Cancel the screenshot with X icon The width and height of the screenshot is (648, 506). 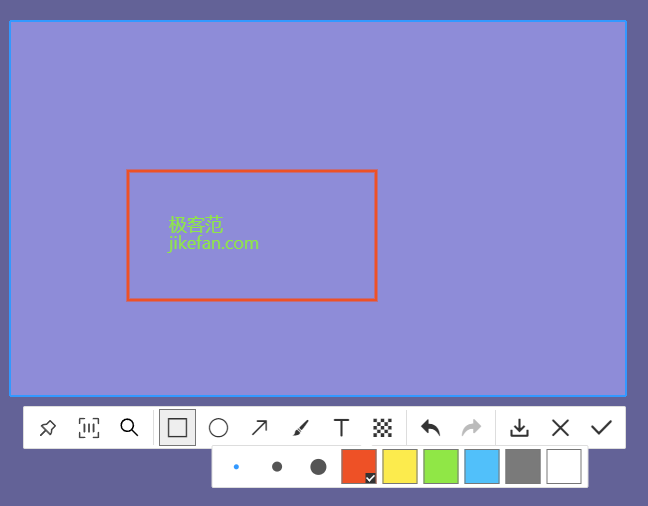click(560, 427)
